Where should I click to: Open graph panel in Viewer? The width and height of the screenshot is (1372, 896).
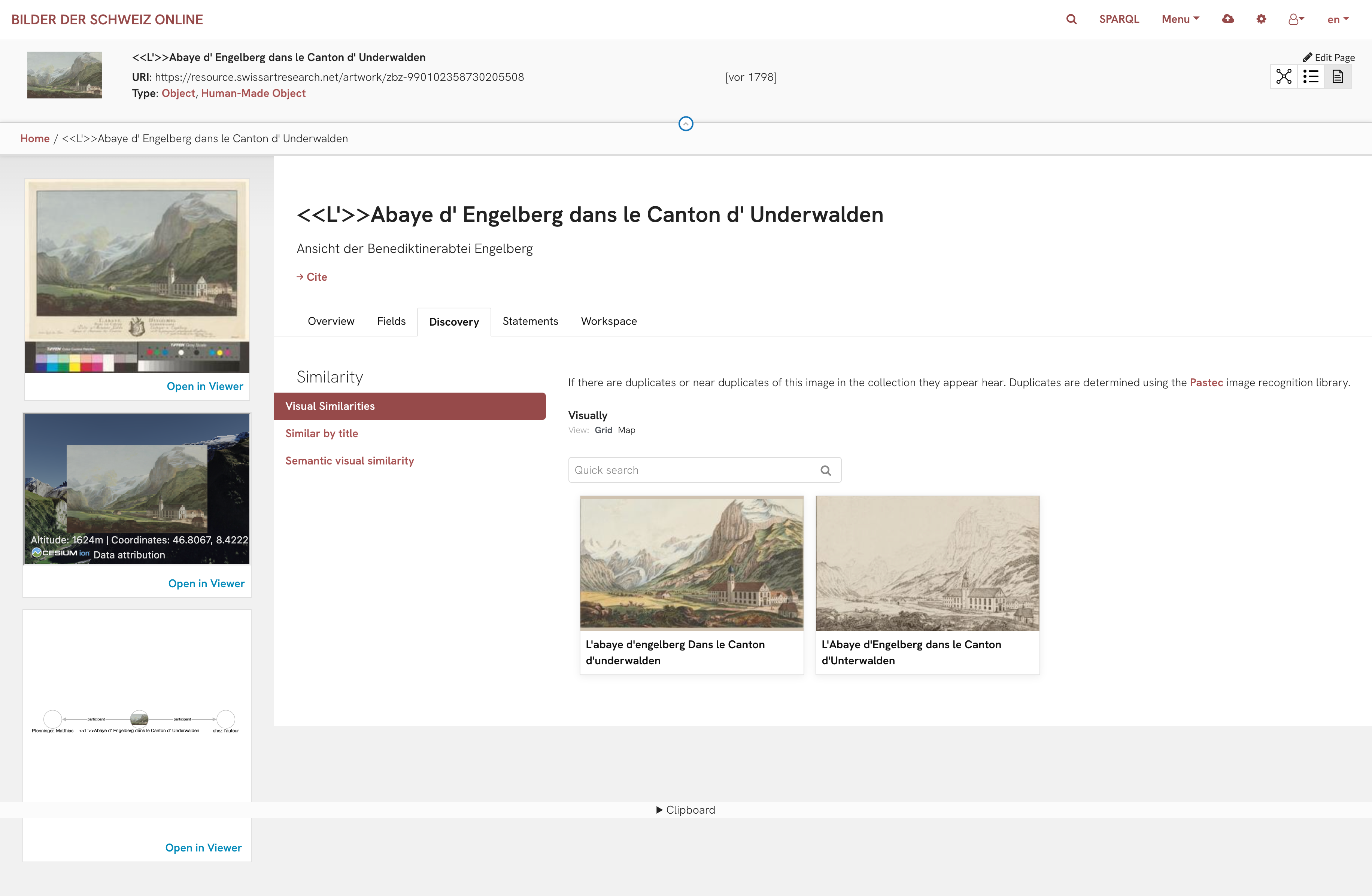[203, 848]
